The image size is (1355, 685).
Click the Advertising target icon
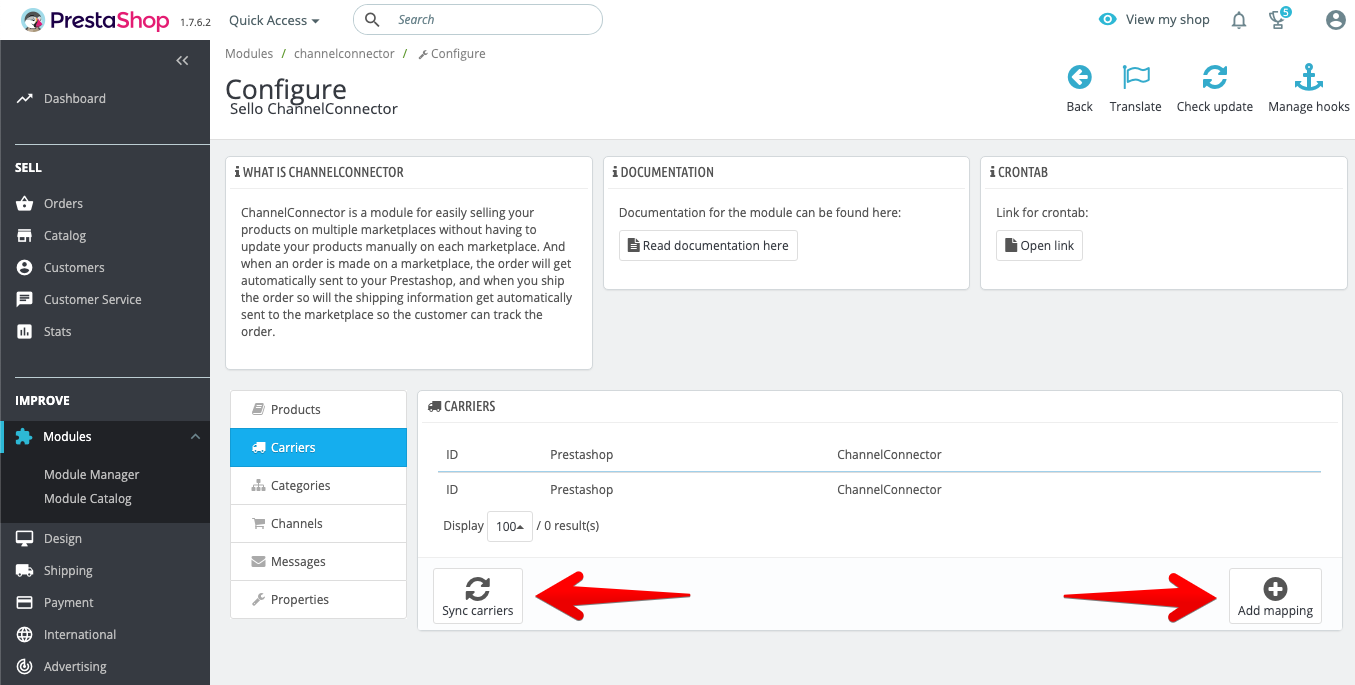pyautogui.click(x=24, y=667)
